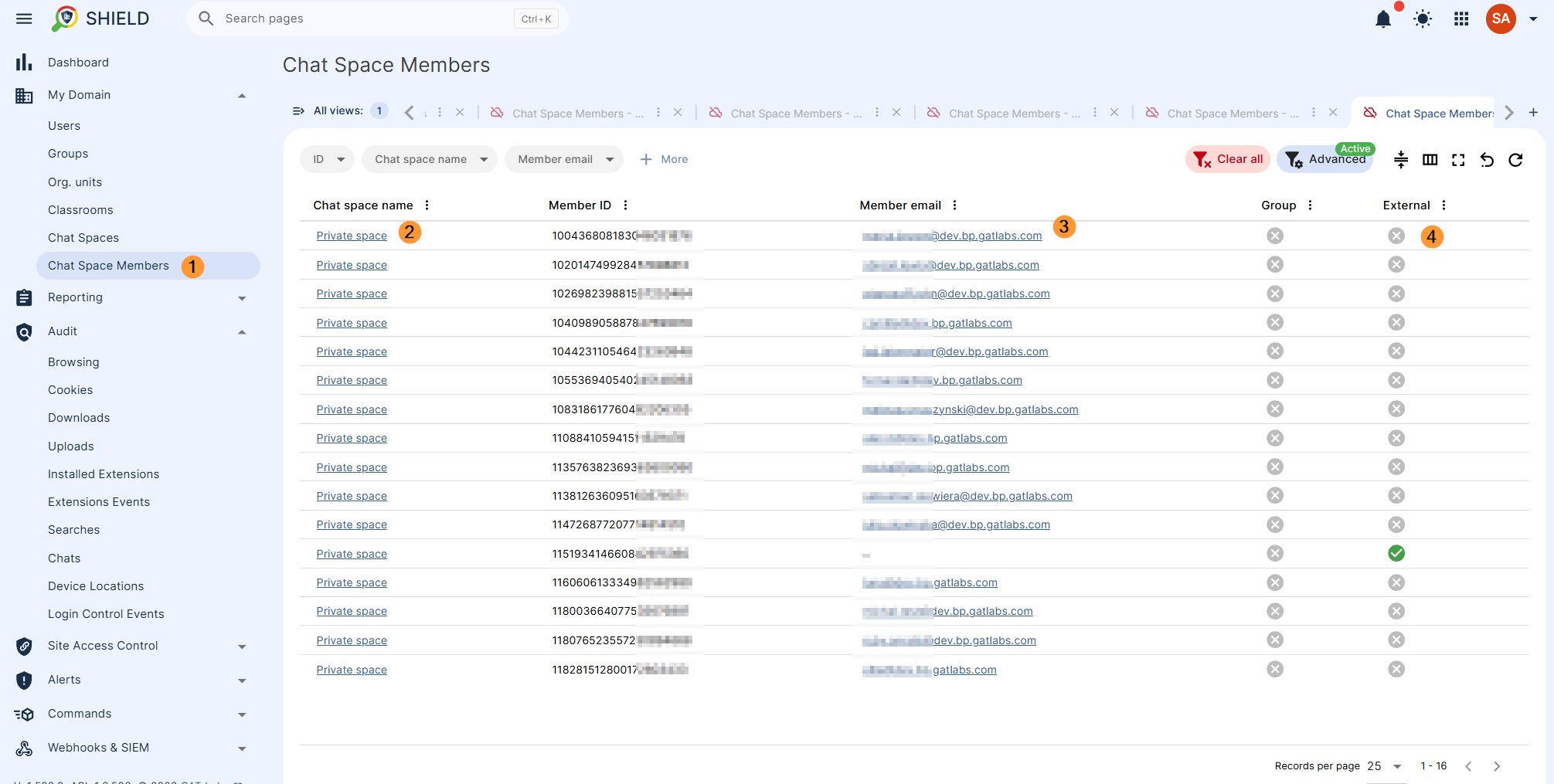
Task: Open Chat space name column menu
Action: (427, 205)
